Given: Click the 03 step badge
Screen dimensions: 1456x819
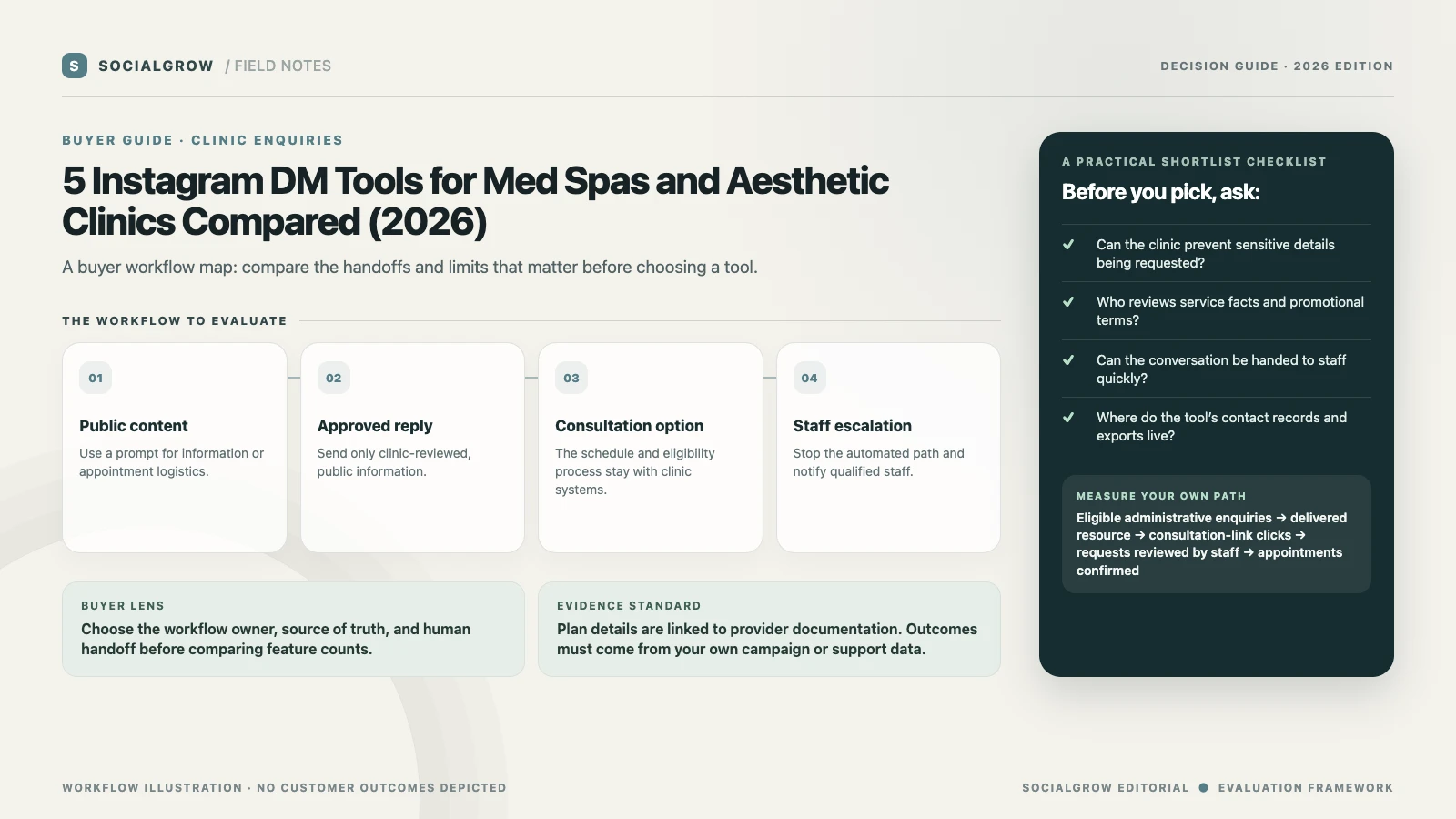Looking at the screenshot, I should [571, 378].
